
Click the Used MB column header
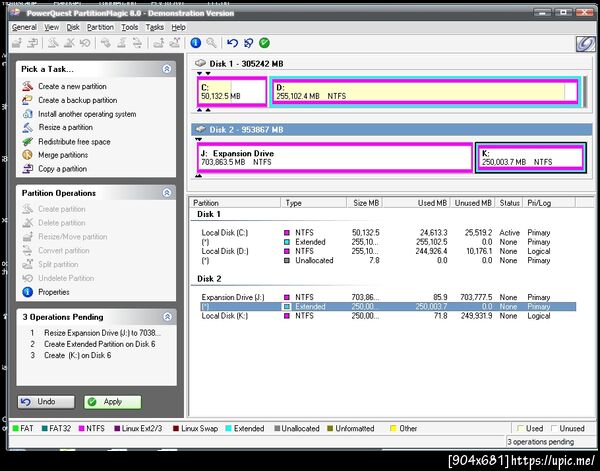416,203
